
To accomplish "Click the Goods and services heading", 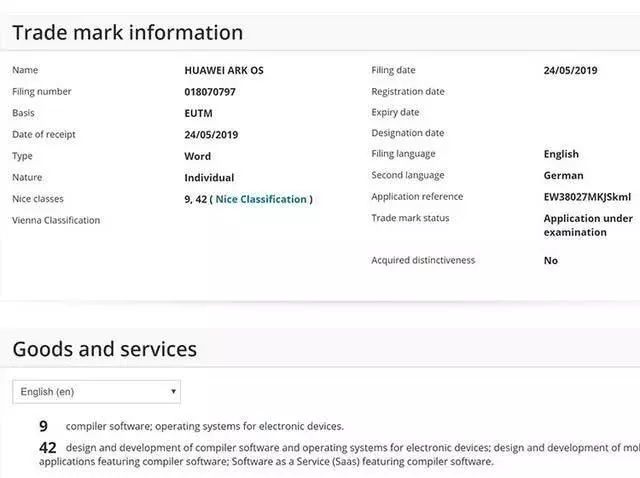I will click(105, 349).
